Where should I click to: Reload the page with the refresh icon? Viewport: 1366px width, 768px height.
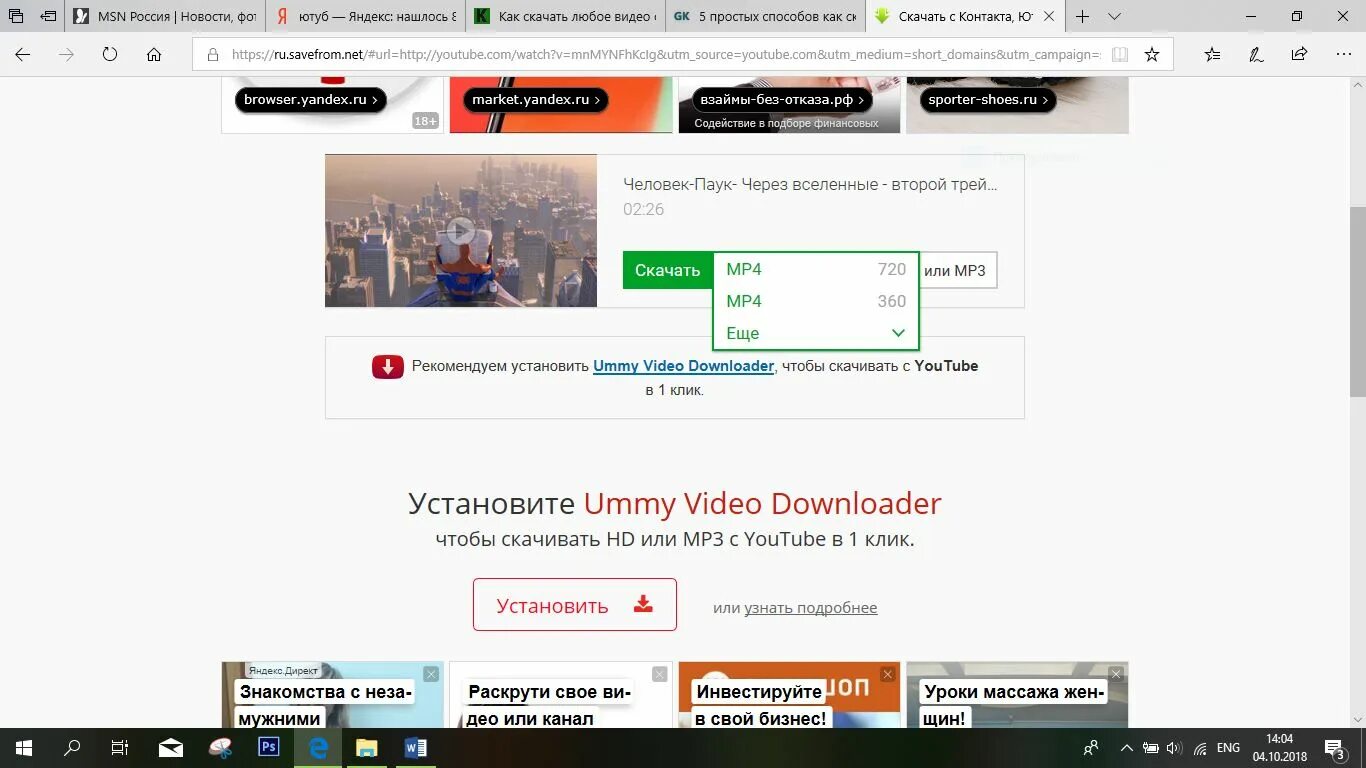click(110, 55)
